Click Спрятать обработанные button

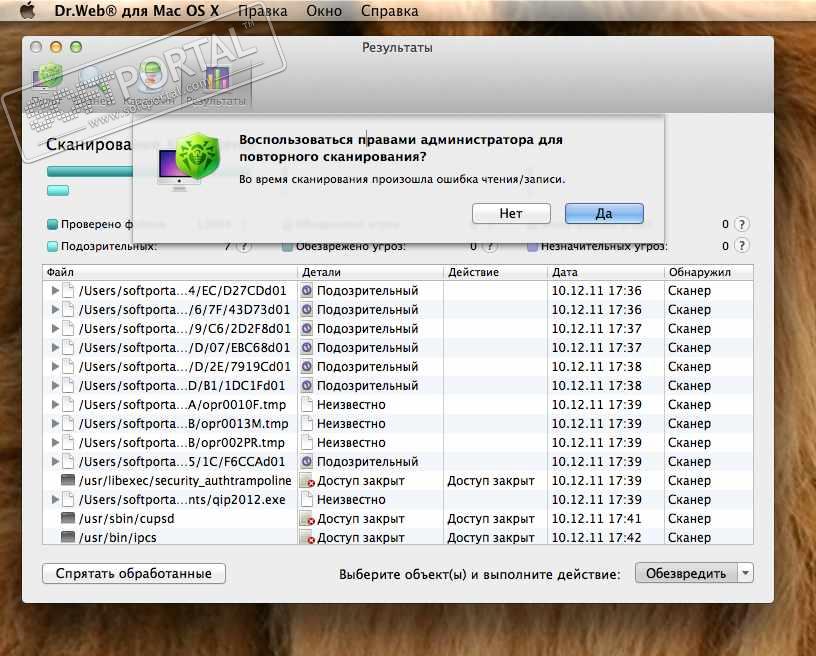134,573
